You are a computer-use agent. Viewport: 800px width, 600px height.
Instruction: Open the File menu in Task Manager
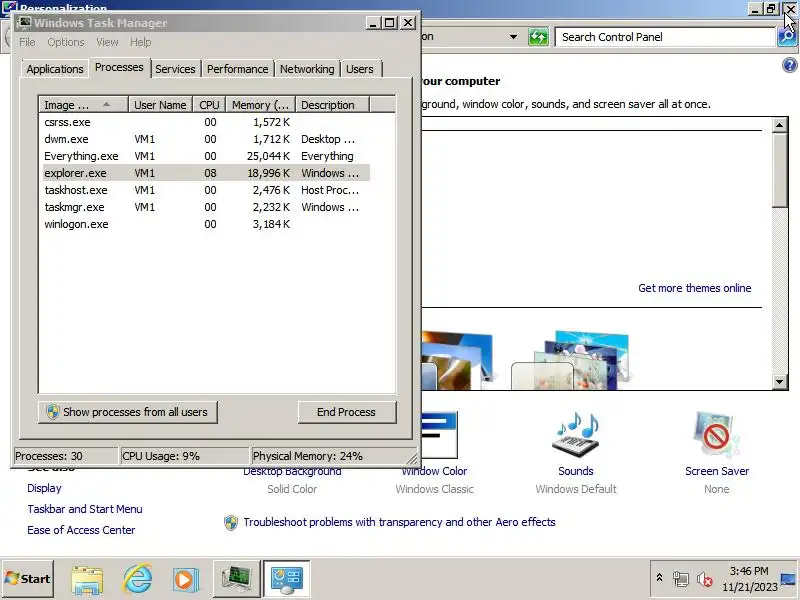(27, 42)
